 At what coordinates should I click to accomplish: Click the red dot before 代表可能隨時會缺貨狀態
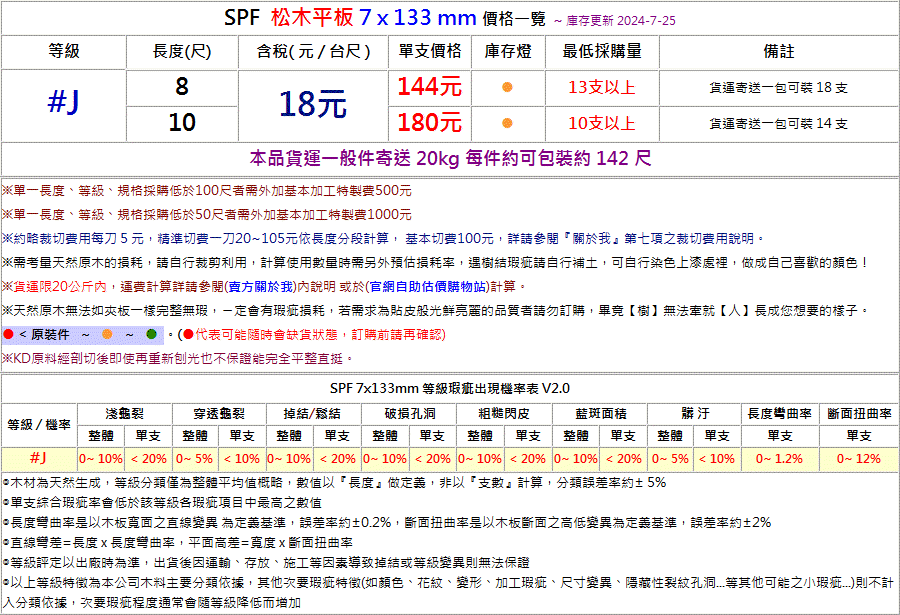pyautogui.click(x=188, y=334)
